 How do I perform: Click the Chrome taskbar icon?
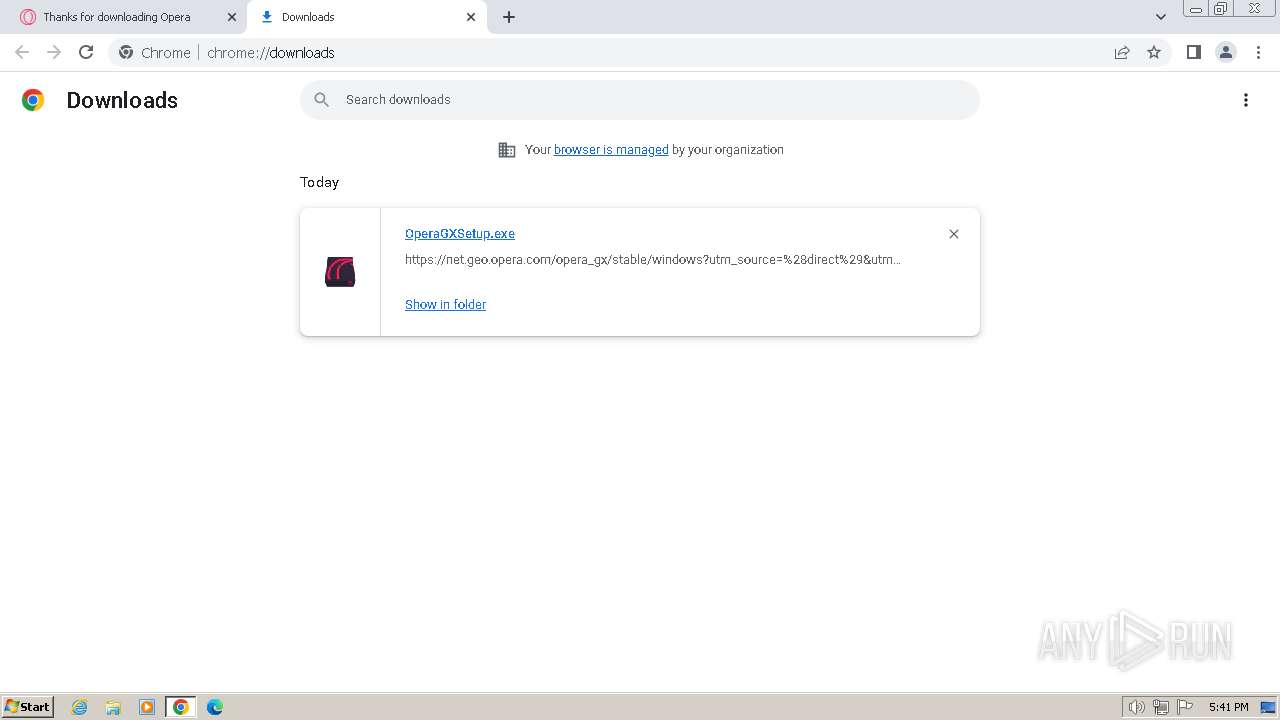click(x=181, y=707)
